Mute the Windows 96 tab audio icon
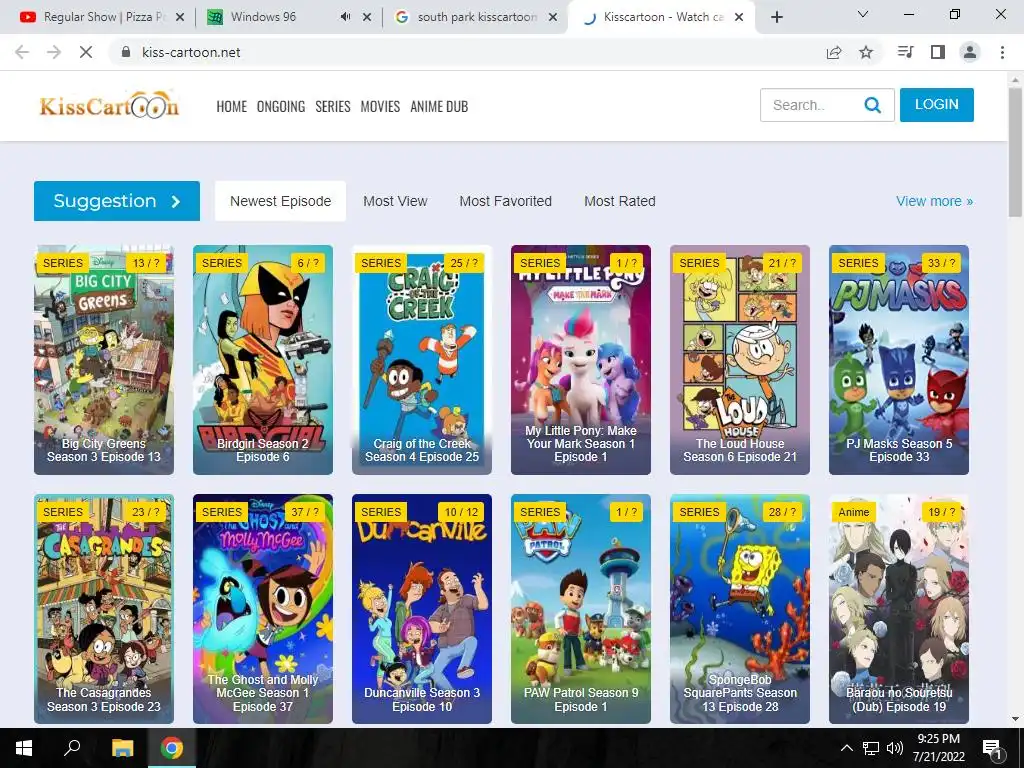Image resolution: width=1024 pixels, height=768 pixels. pos(345,17)
